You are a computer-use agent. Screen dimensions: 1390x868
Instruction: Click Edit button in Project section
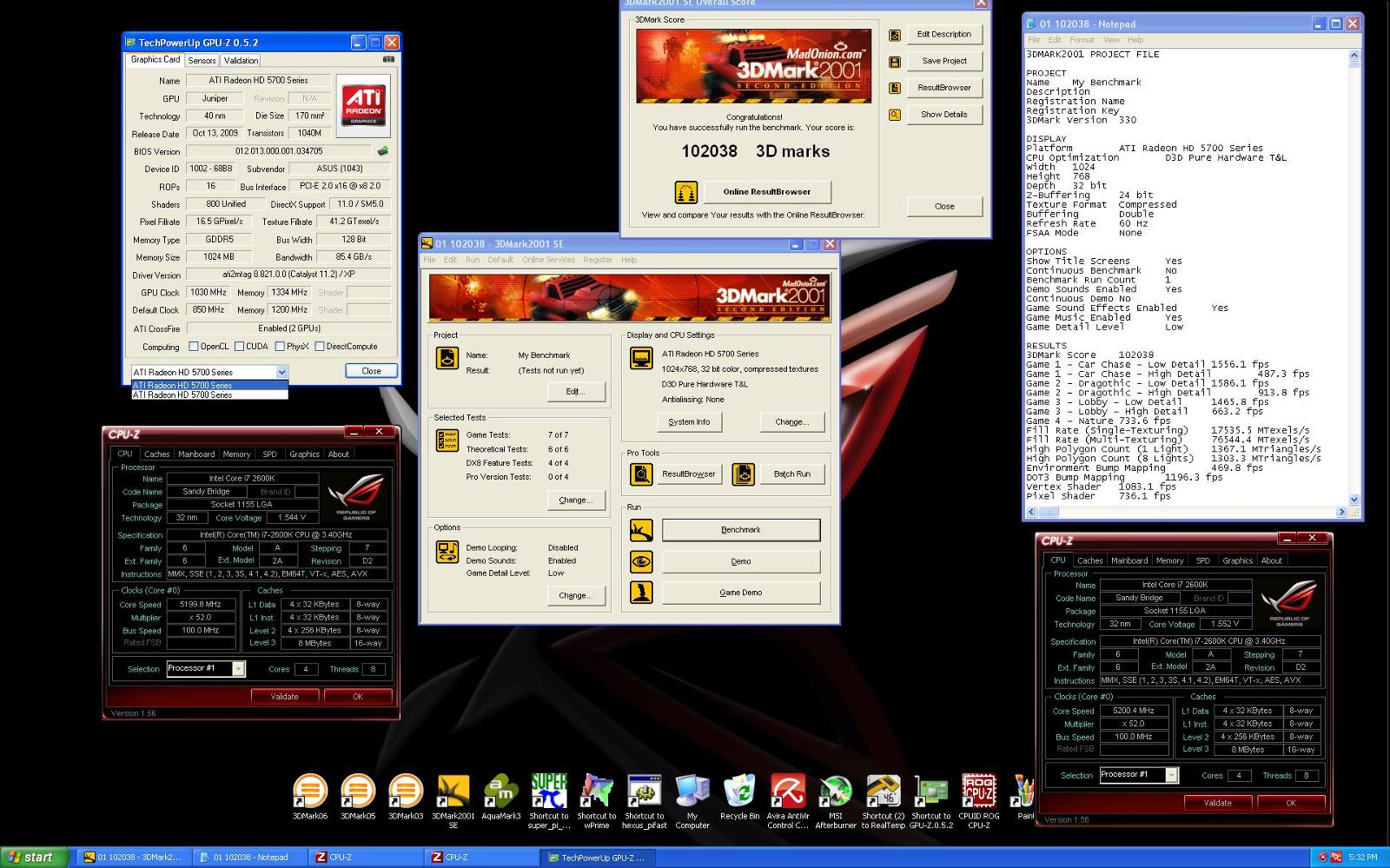click(x=575, y=392)
